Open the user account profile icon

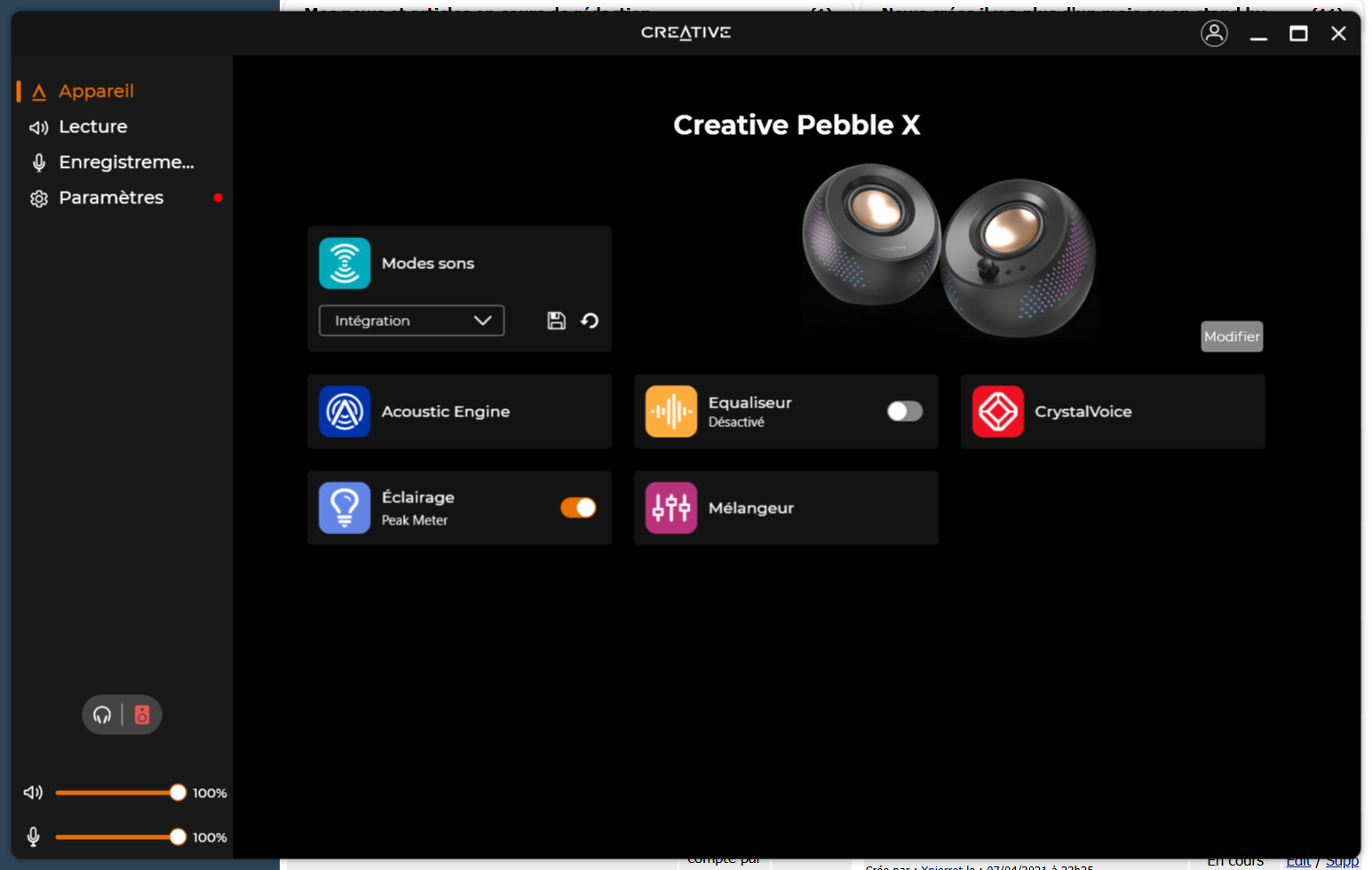tap(1214, 34)
